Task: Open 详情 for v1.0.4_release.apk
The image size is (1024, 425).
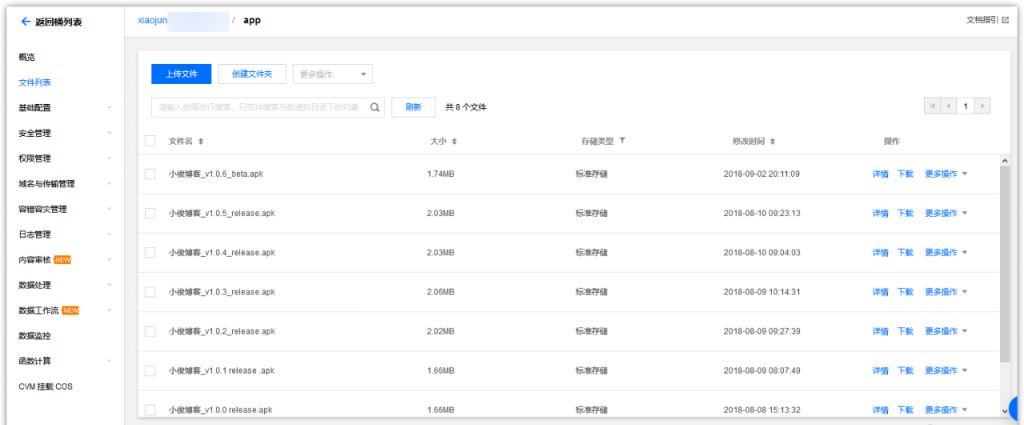Action: pyautogui.click(x=880, y=253)
